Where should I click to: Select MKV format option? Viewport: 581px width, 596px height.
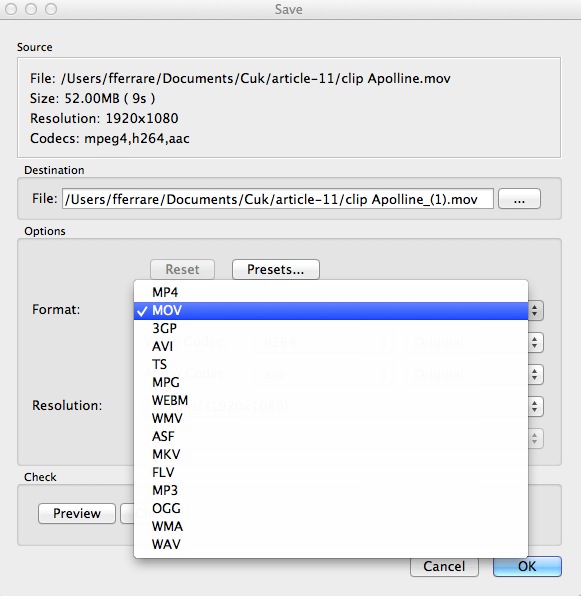[x=331, y=454]
